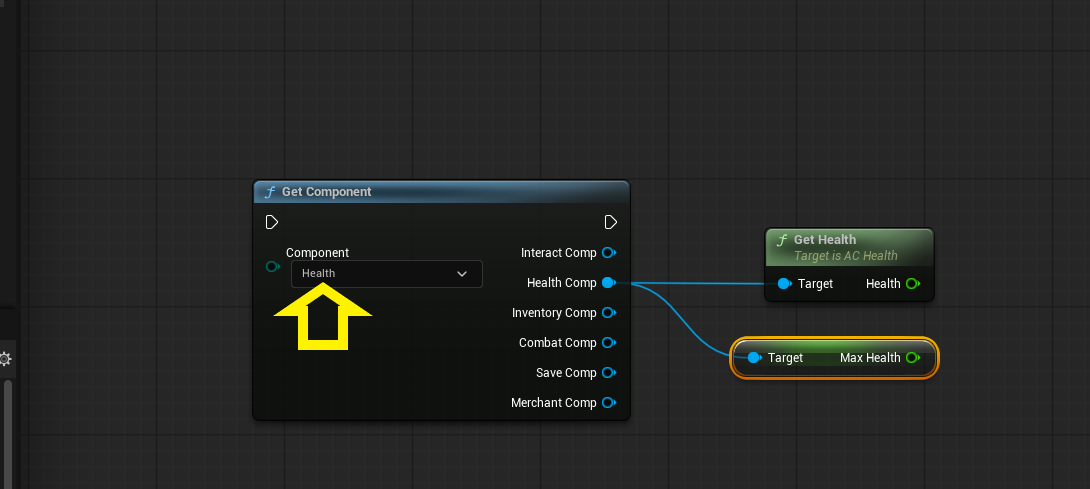Select the Interact Comp output pin
The width and height of the screenshot is (1090, 489).
[609, 252]
